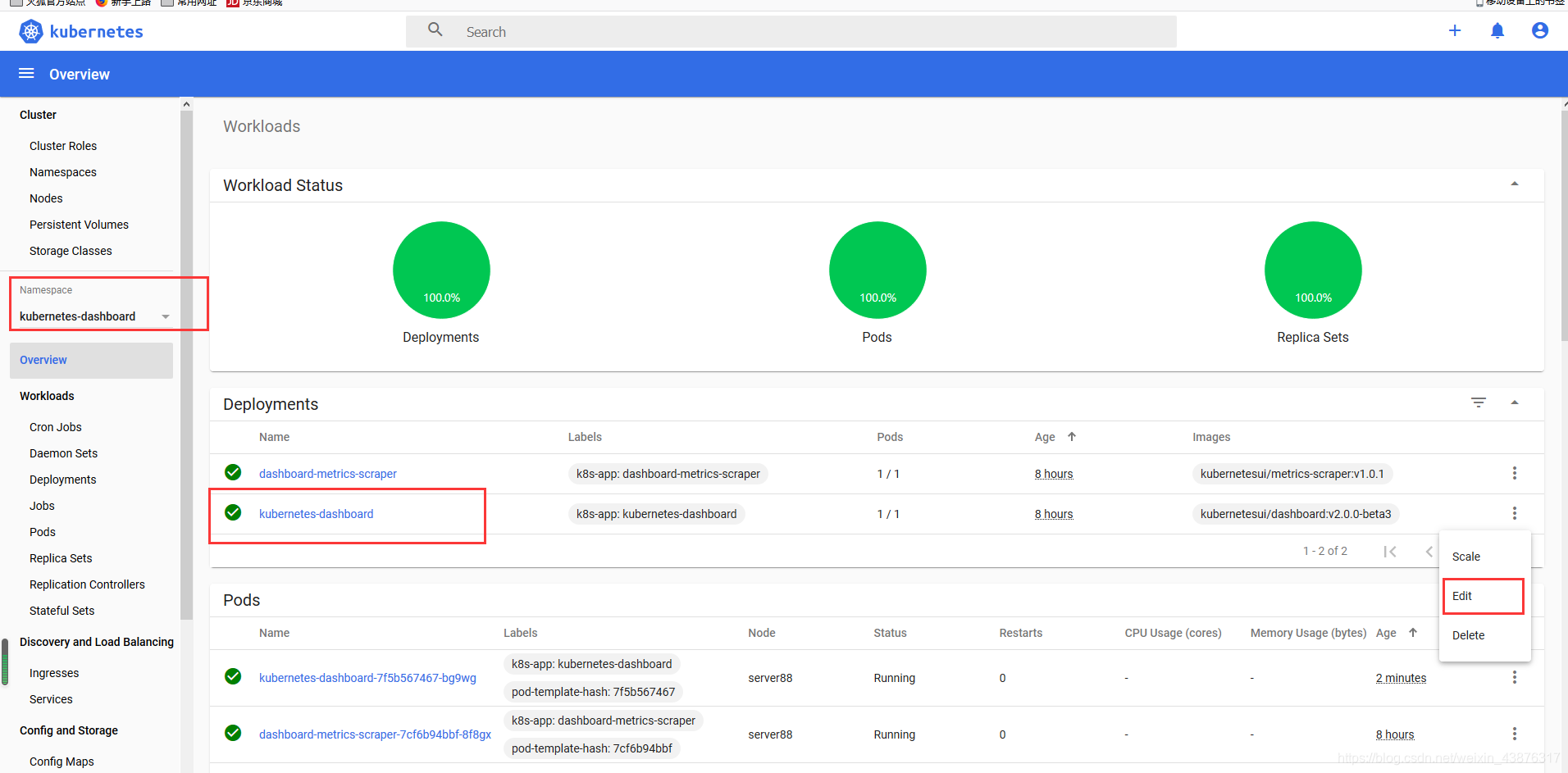Click the pod-template-hash: 7f5b567467 label
Viewport: 1568px width, 773px height.
[593, 692]
